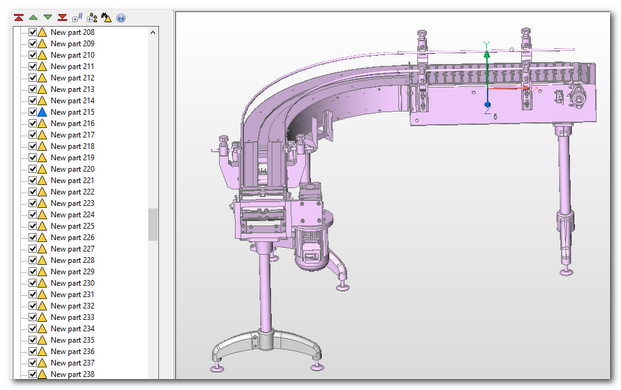
Task: Click the green move-down triangle icon
Action: coord(48,17)
